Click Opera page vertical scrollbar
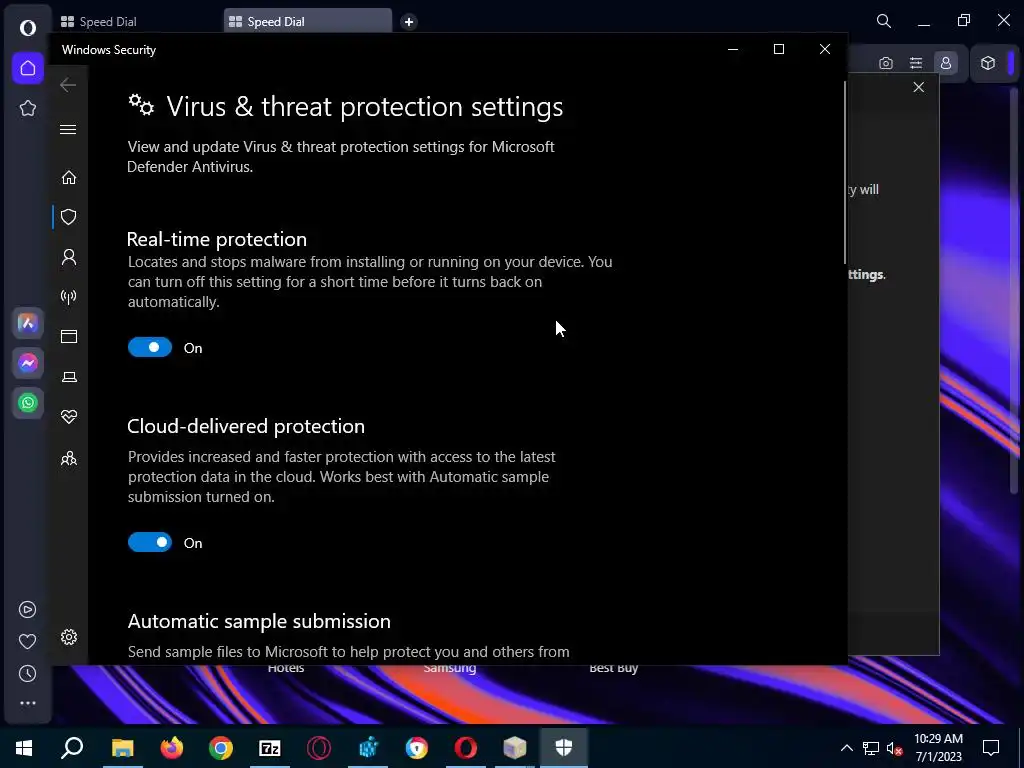Screen dimensions: 1024x768 1014,291
